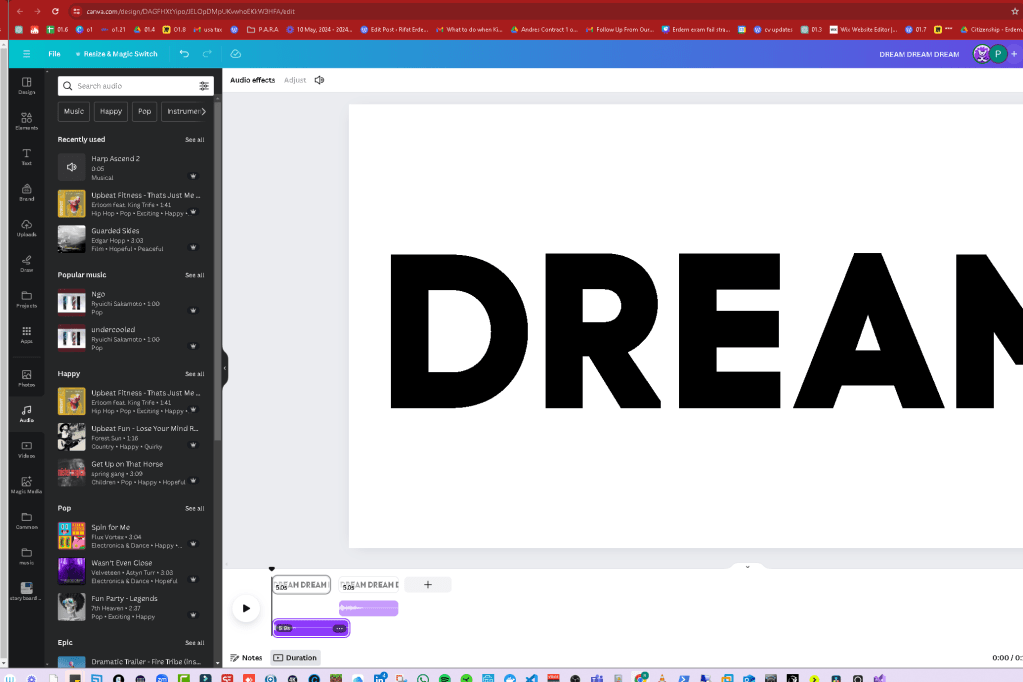Image resolution: width=1023 pixels, height=682 pixels.
Task: Add a new page to timeline
Action: pos(427,585)
